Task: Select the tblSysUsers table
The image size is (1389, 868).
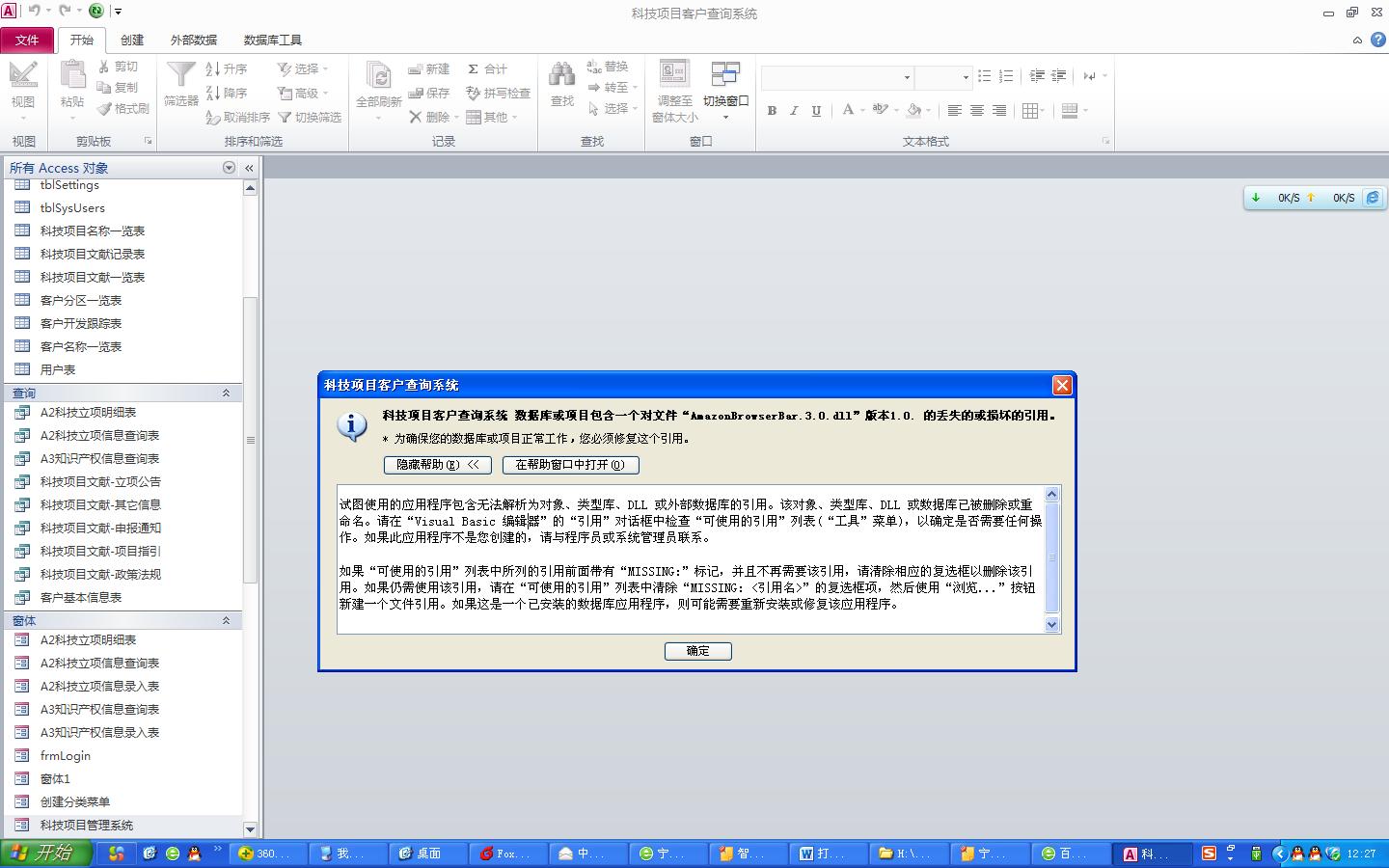Action: click(72, 207)
